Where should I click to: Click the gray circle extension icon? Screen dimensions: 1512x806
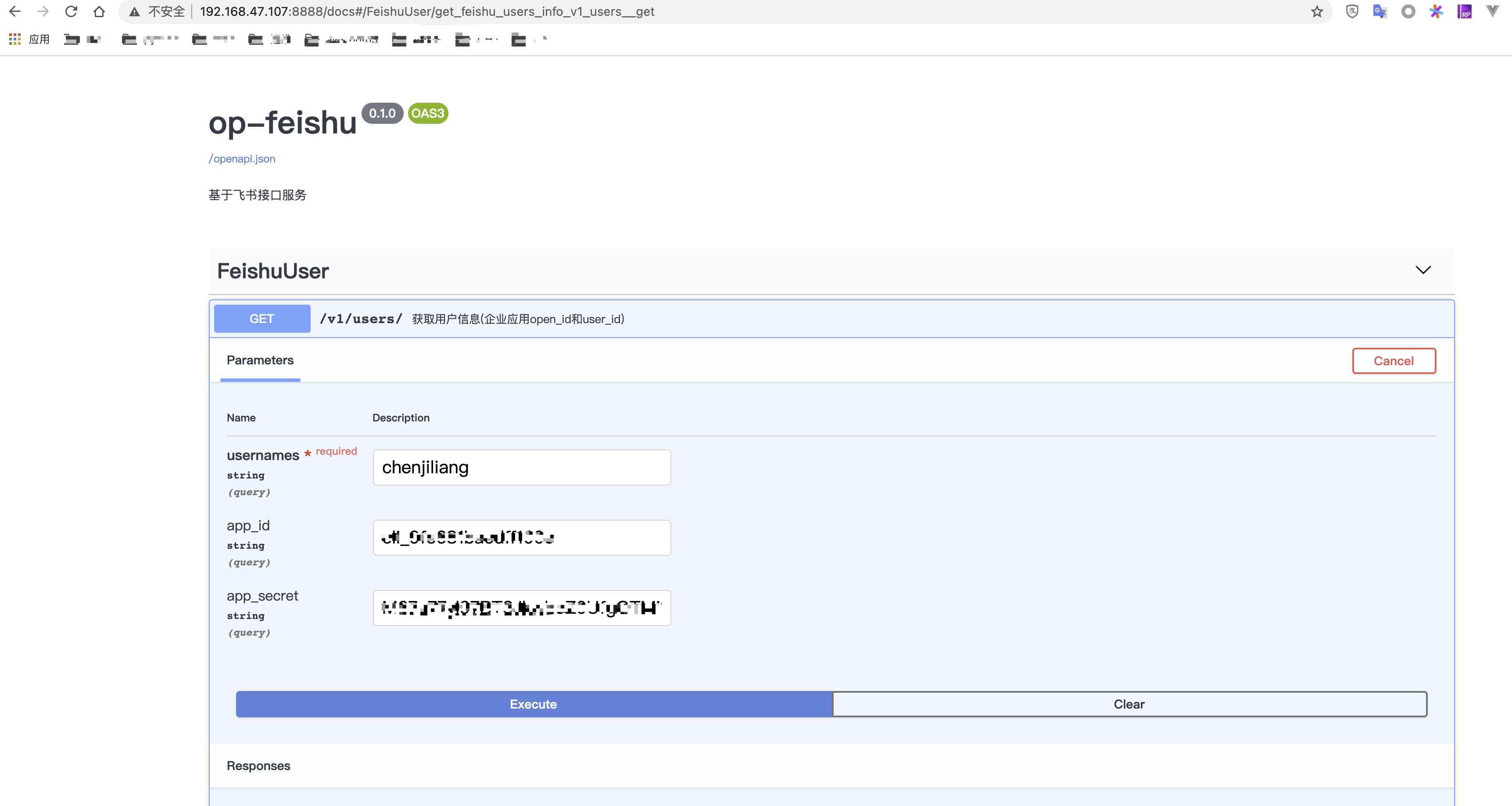click(x=1408, y=11)
